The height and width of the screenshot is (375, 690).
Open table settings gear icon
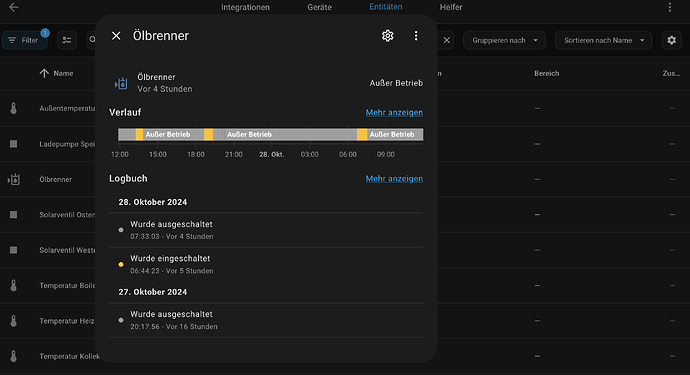[x=672, y=40]
